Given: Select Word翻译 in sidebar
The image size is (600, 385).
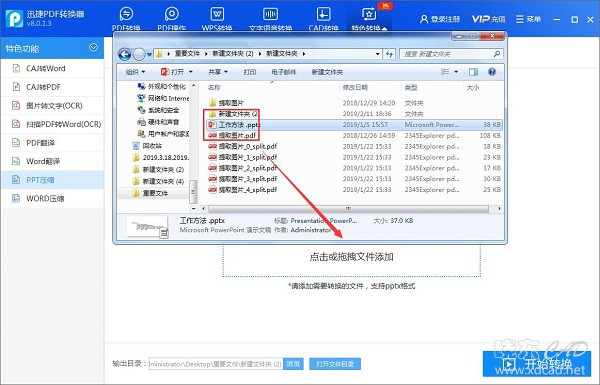Looking at the screenshot, I should pyautogui.click(x=52, y=161).
